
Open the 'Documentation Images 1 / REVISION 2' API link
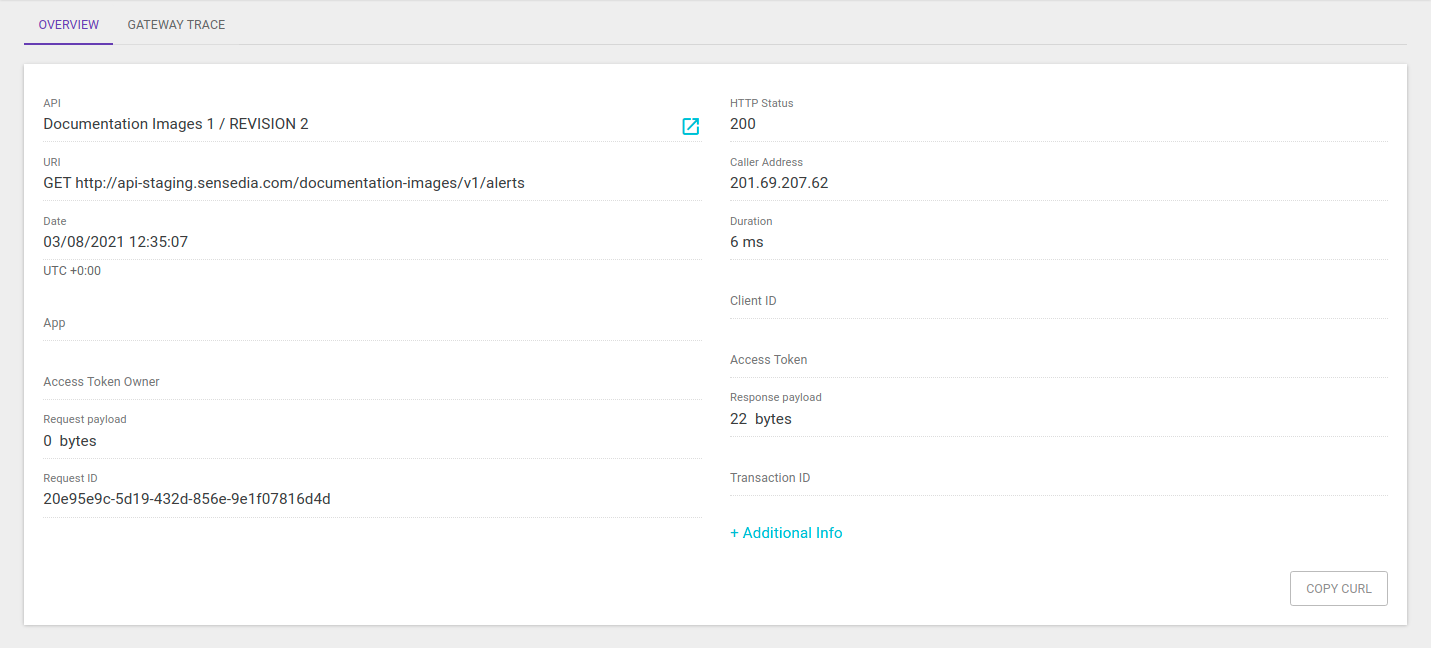pos(176,123)
